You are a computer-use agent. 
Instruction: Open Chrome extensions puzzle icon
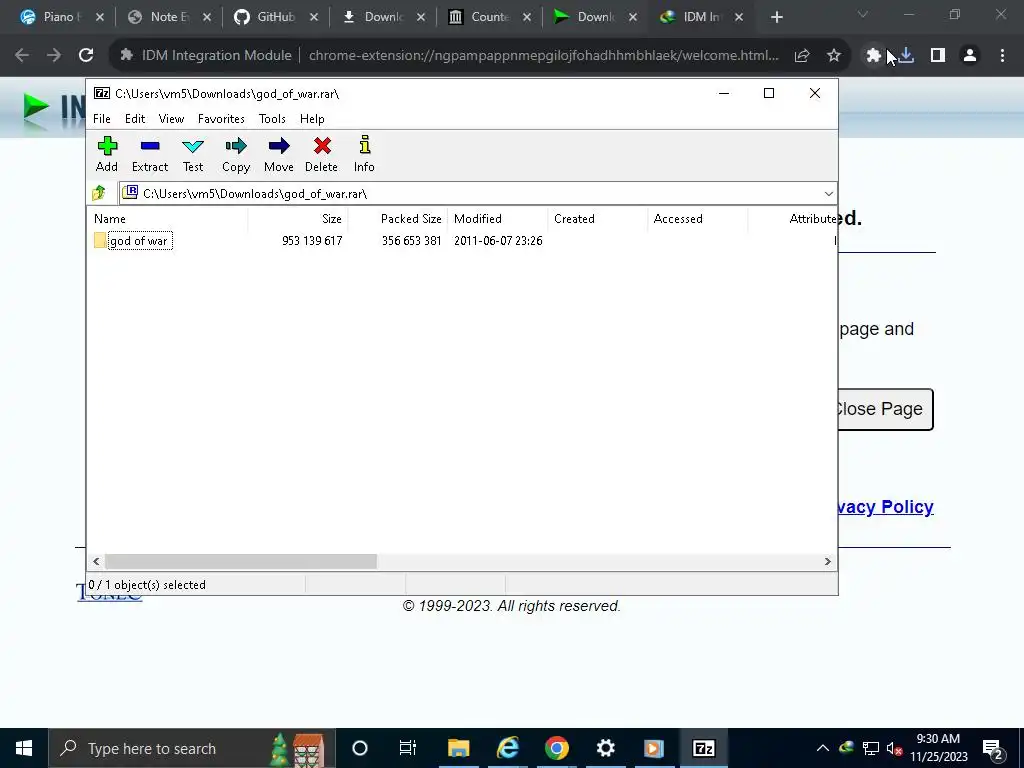(x=873, y=56)
